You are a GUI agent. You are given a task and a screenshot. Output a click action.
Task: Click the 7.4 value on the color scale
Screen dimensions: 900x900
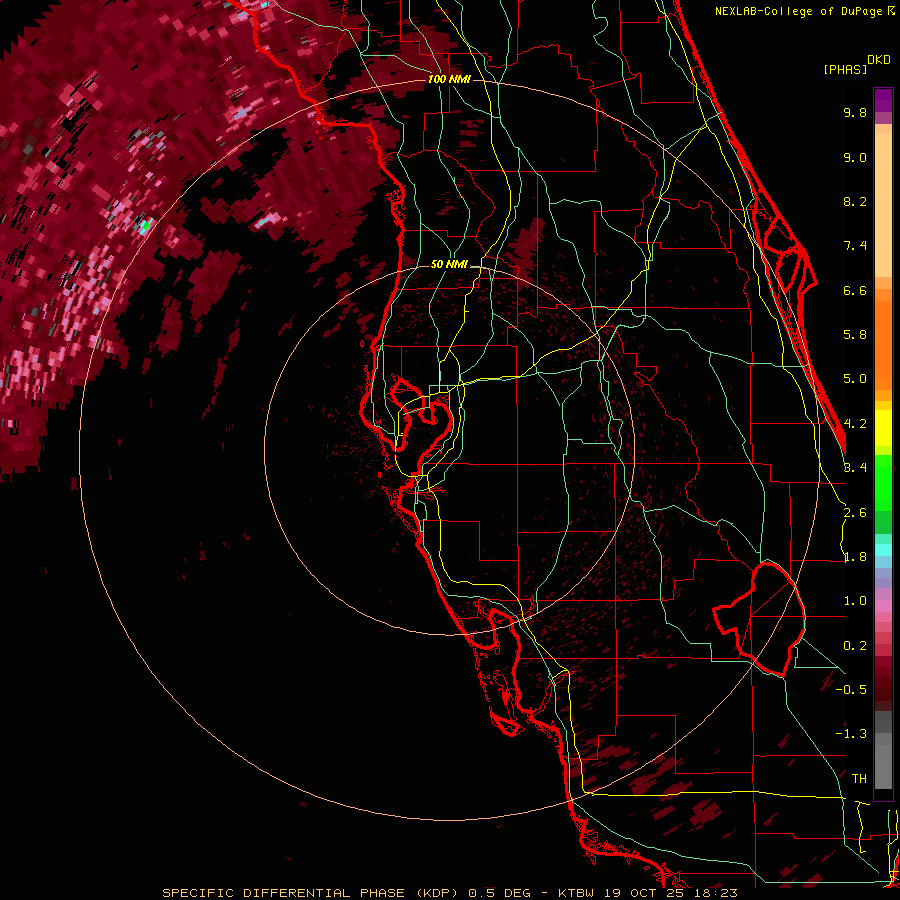point(855,246)
